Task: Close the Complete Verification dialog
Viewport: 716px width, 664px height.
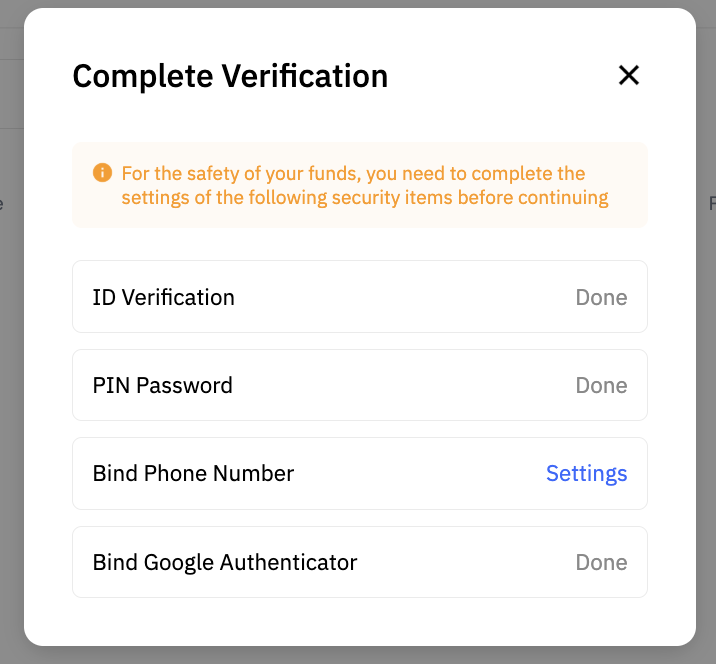Action: [x=628, y=75]
